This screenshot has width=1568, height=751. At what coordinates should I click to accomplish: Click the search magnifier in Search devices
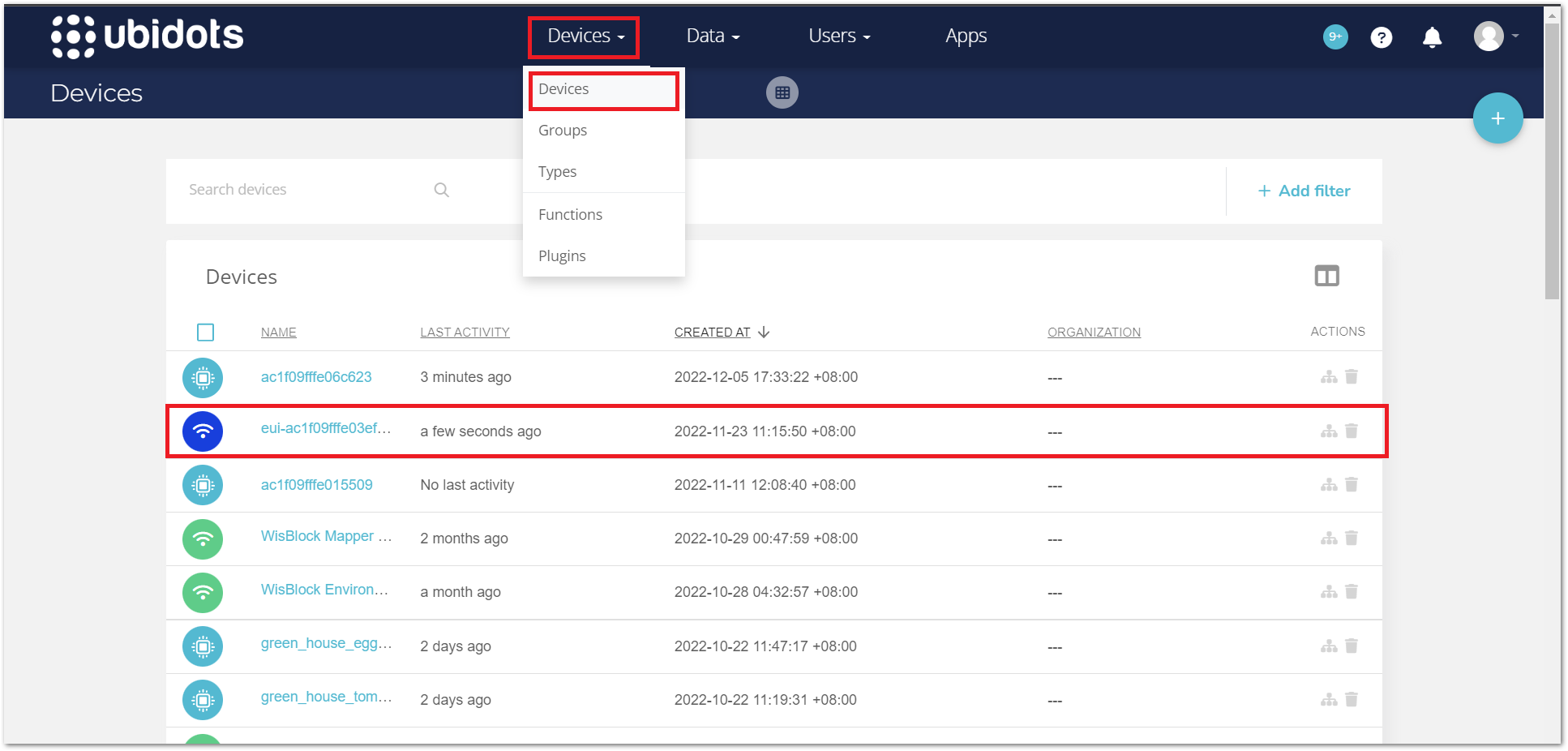point(441,189)
